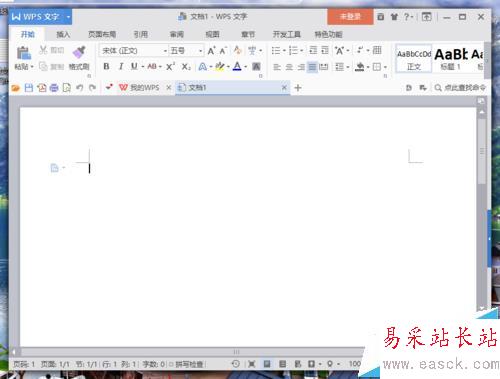Apply the font color A swatch
Screen dimensions: 500x379
[237, 66]
